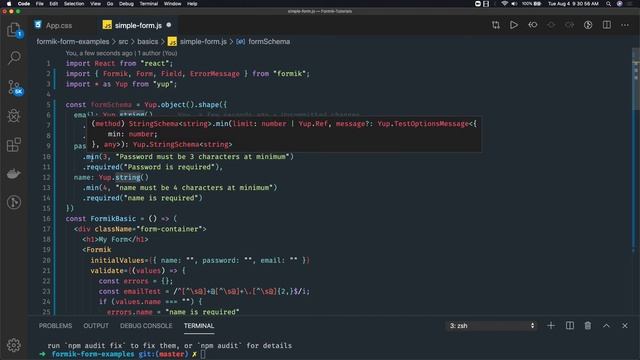Click line number 16 in the gutter
Image resolution: width=640 pixels, height=360 pixels.
pos(46,219)
